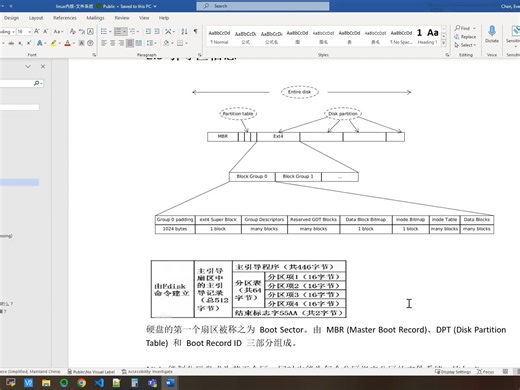520x390 pixels.
Task: Open Chrome from the taskbar
Action: click(81, 383)
